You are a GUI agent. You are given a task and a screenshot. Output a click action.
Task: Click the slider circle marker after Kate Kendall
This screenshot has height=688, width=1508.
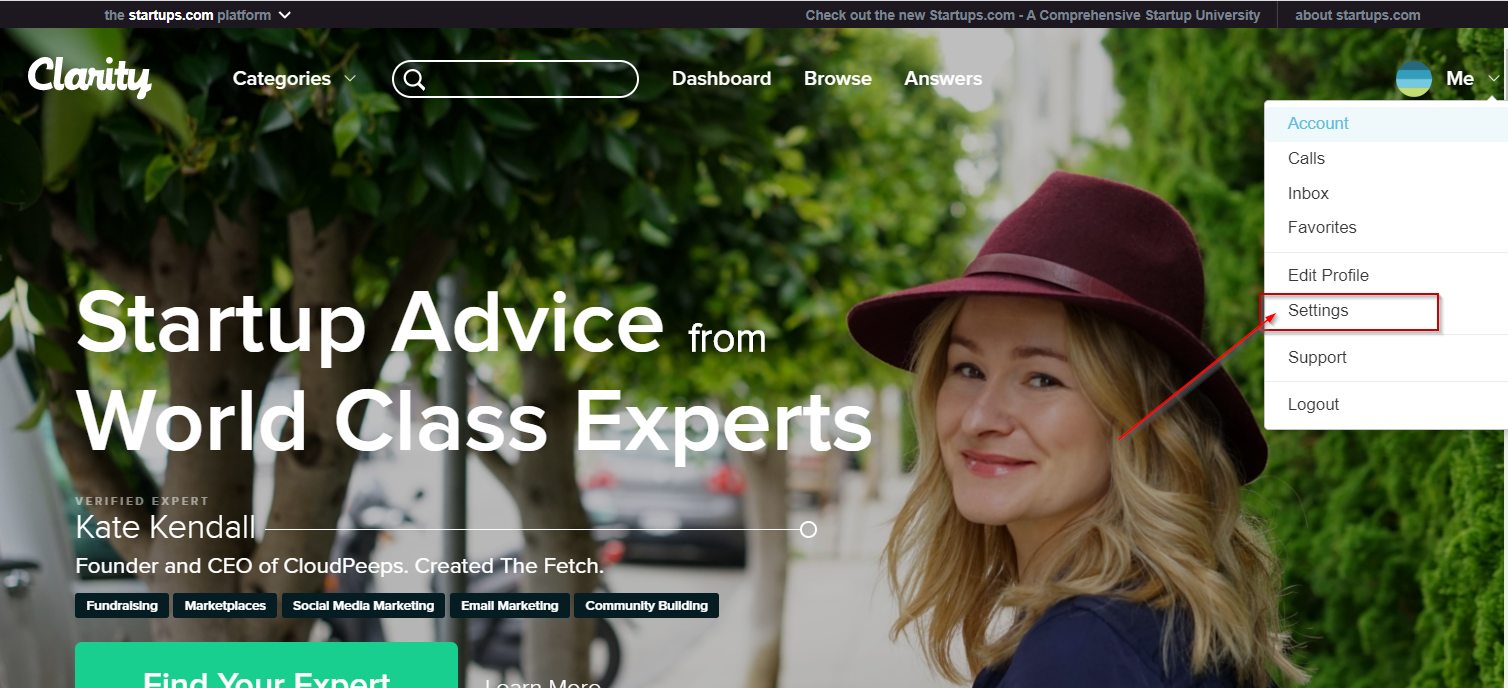coord(809,529)
